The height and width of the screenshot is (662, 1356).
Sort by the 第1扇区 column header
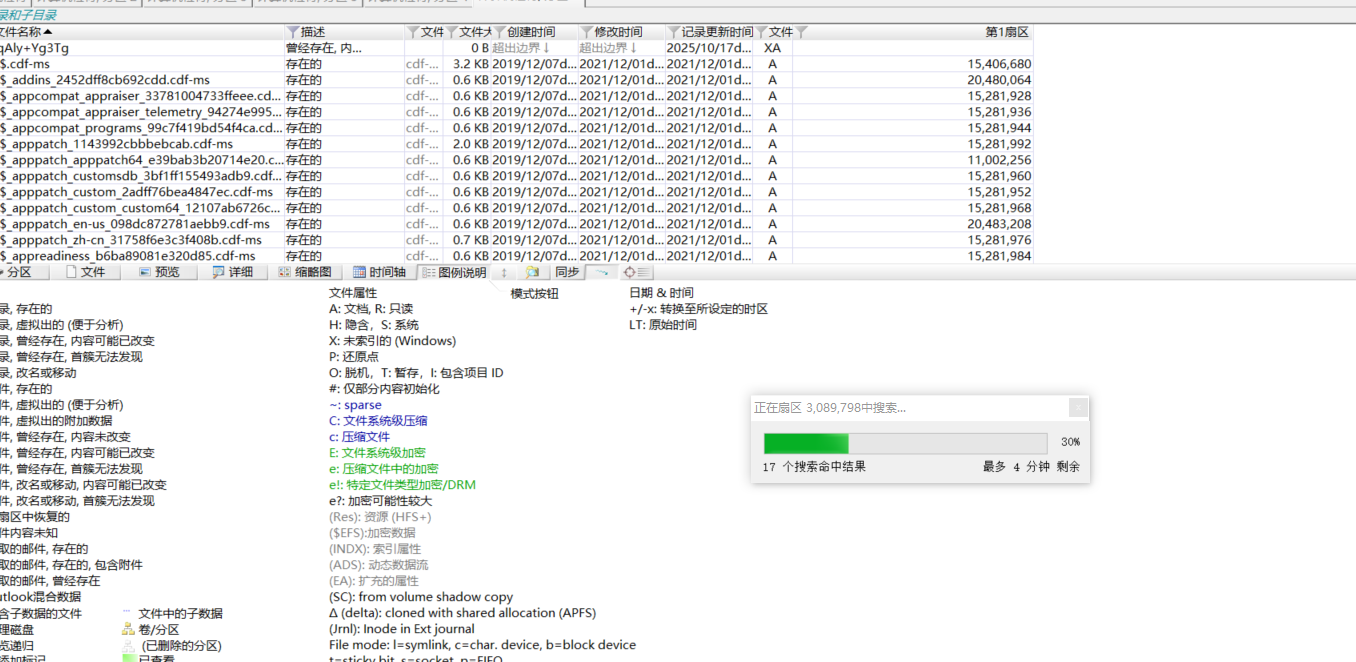1007,33
